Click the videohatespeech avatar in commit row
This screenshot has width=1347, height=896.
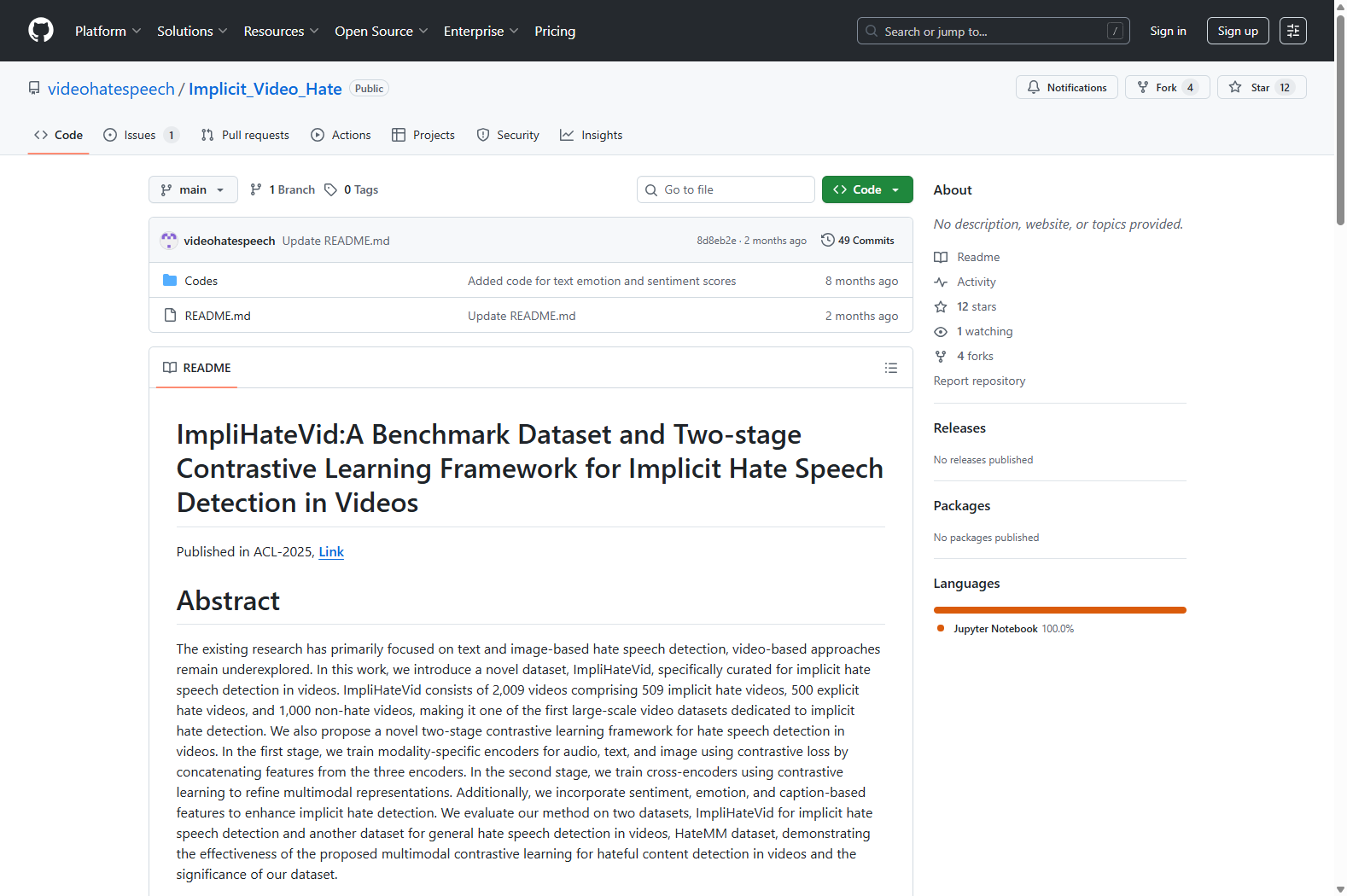click(x=169, y=241)
